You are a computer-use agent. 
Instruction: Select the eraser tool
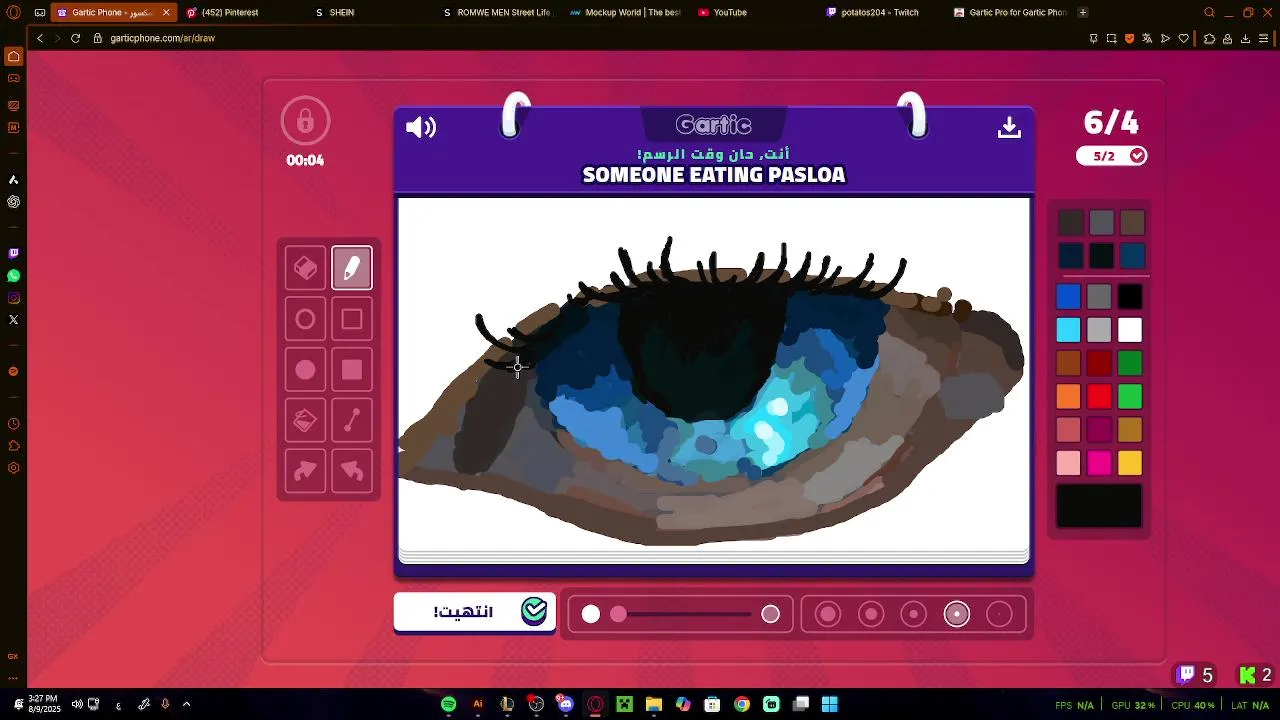click(305, 268)
